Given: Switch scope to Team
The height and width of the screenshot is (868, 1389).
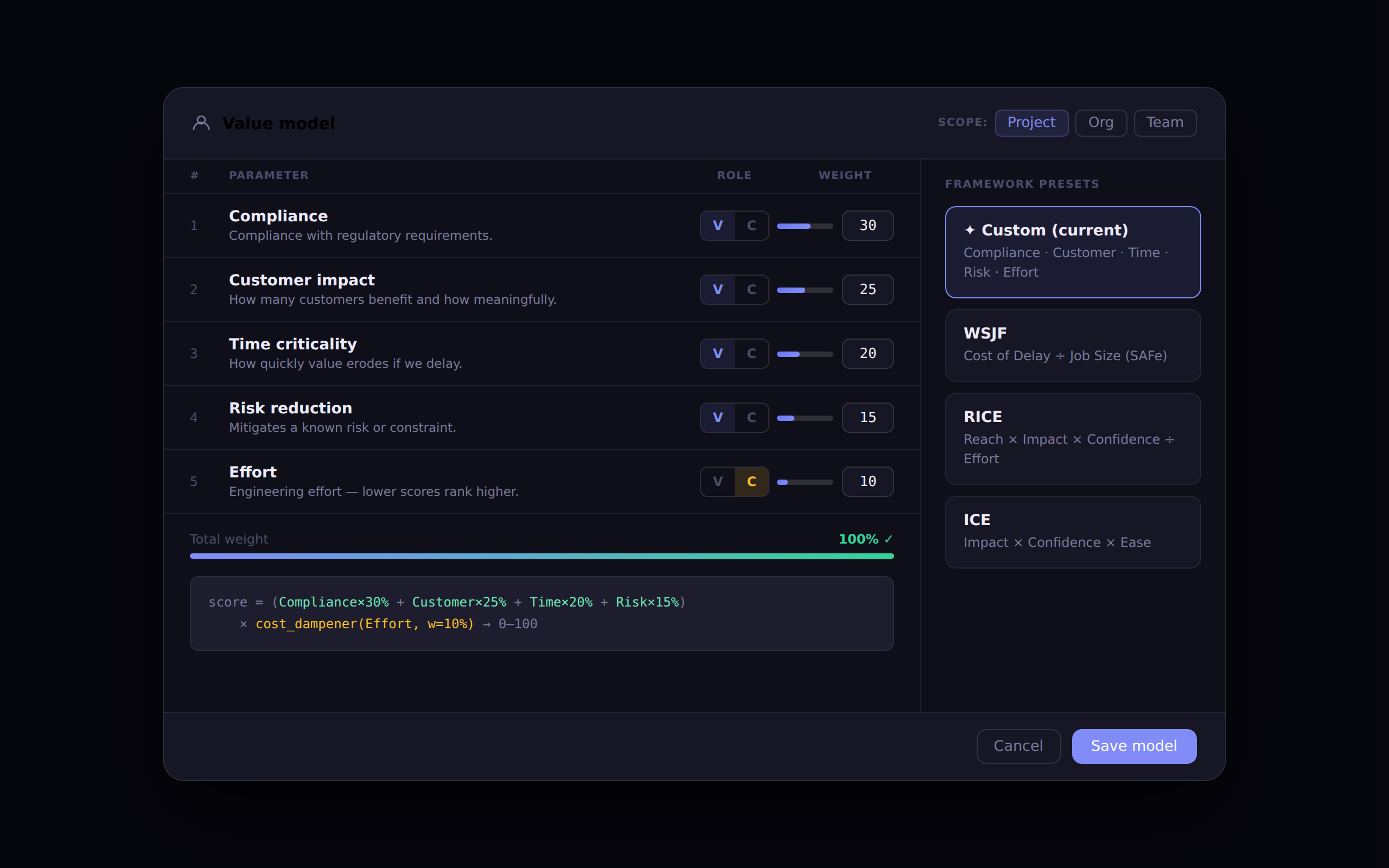Looking at the screenshot, I should coord(1164,123).
